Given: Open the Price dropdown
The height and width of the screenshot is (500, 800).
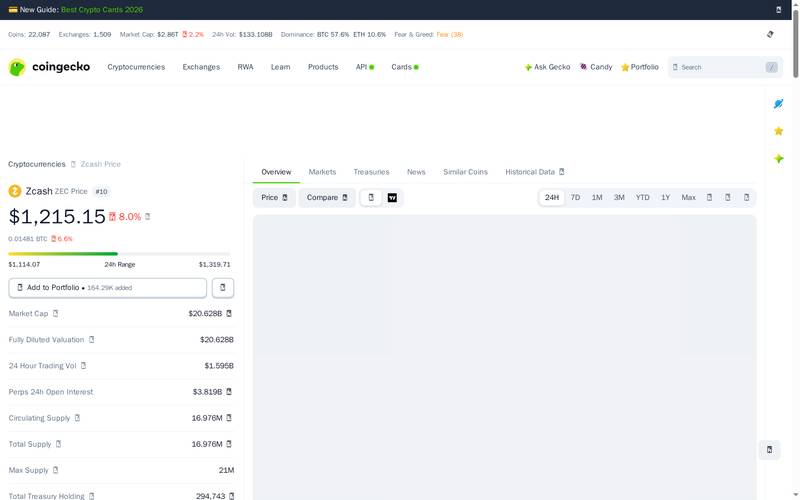Looking at the screenshot, I should tap(274, 197).
